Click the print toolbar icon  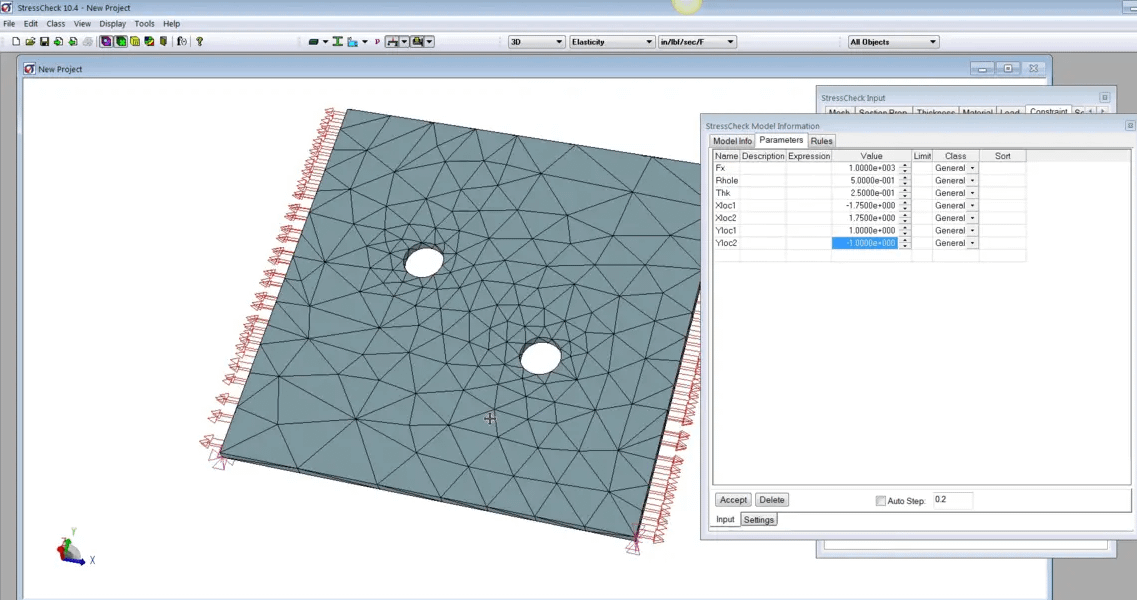[x=88, y=41]
